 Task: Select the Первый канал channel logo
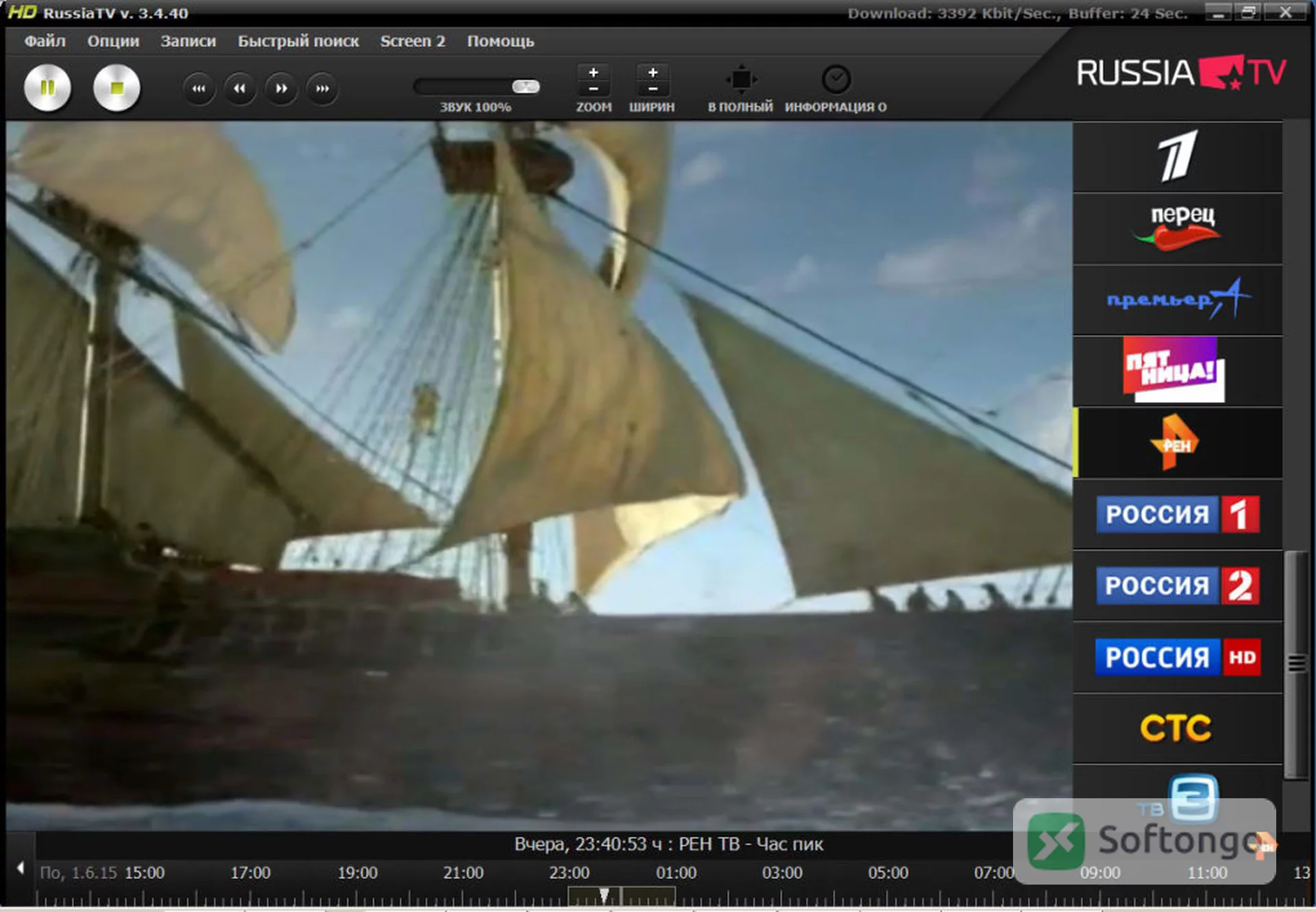1177,157
